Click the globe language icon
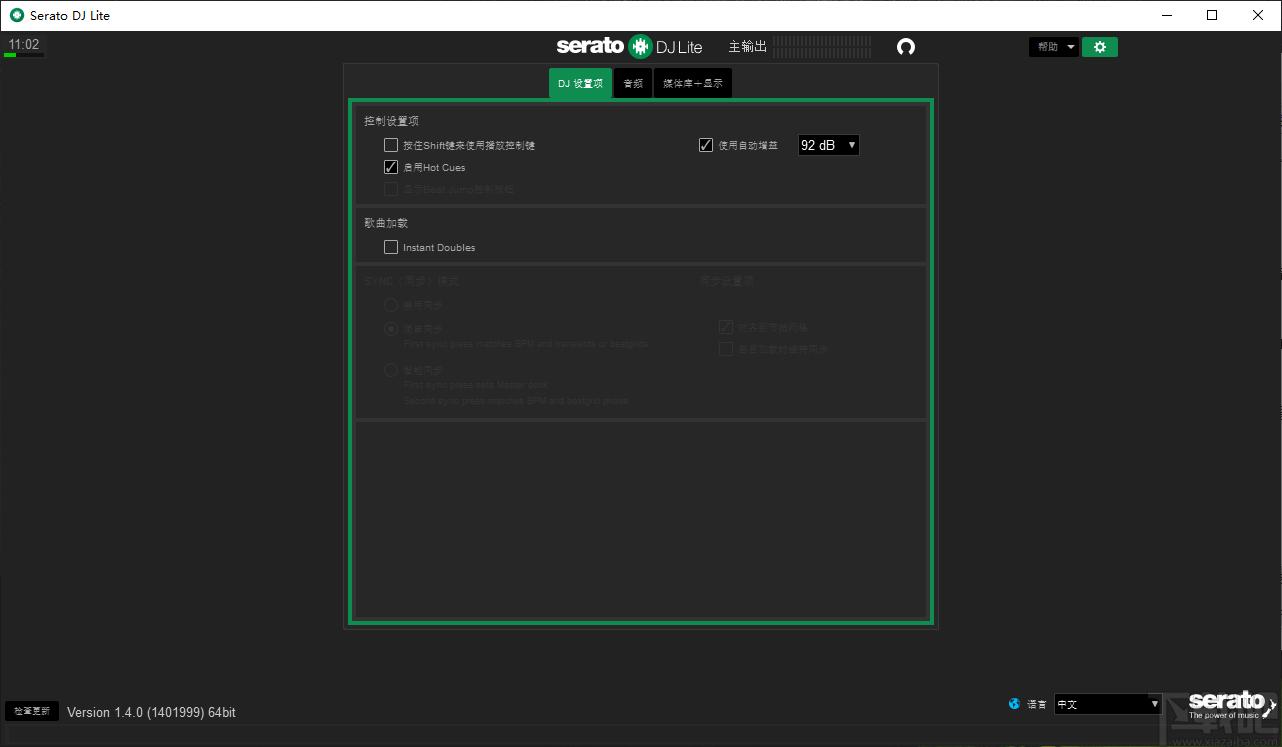 coord(1014,704)
